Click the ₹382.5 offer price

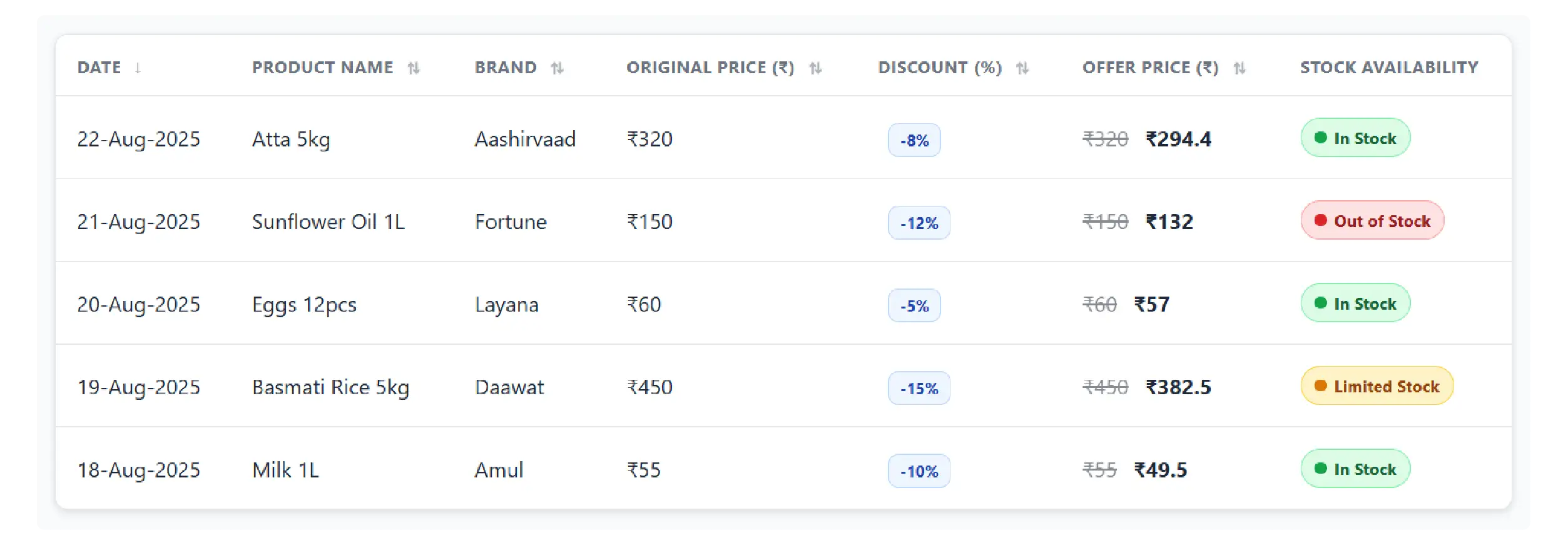coord(1178,387)
